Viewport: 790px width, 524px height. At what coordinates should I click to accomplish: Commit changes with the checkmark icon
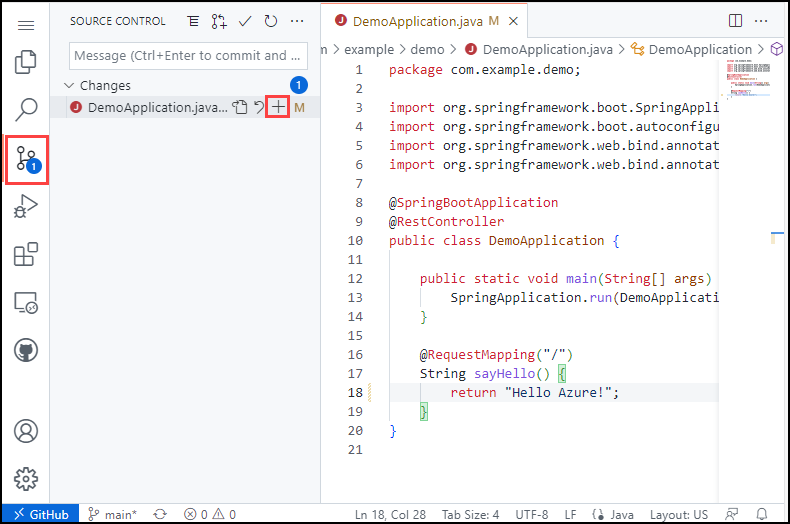[245, 21]
